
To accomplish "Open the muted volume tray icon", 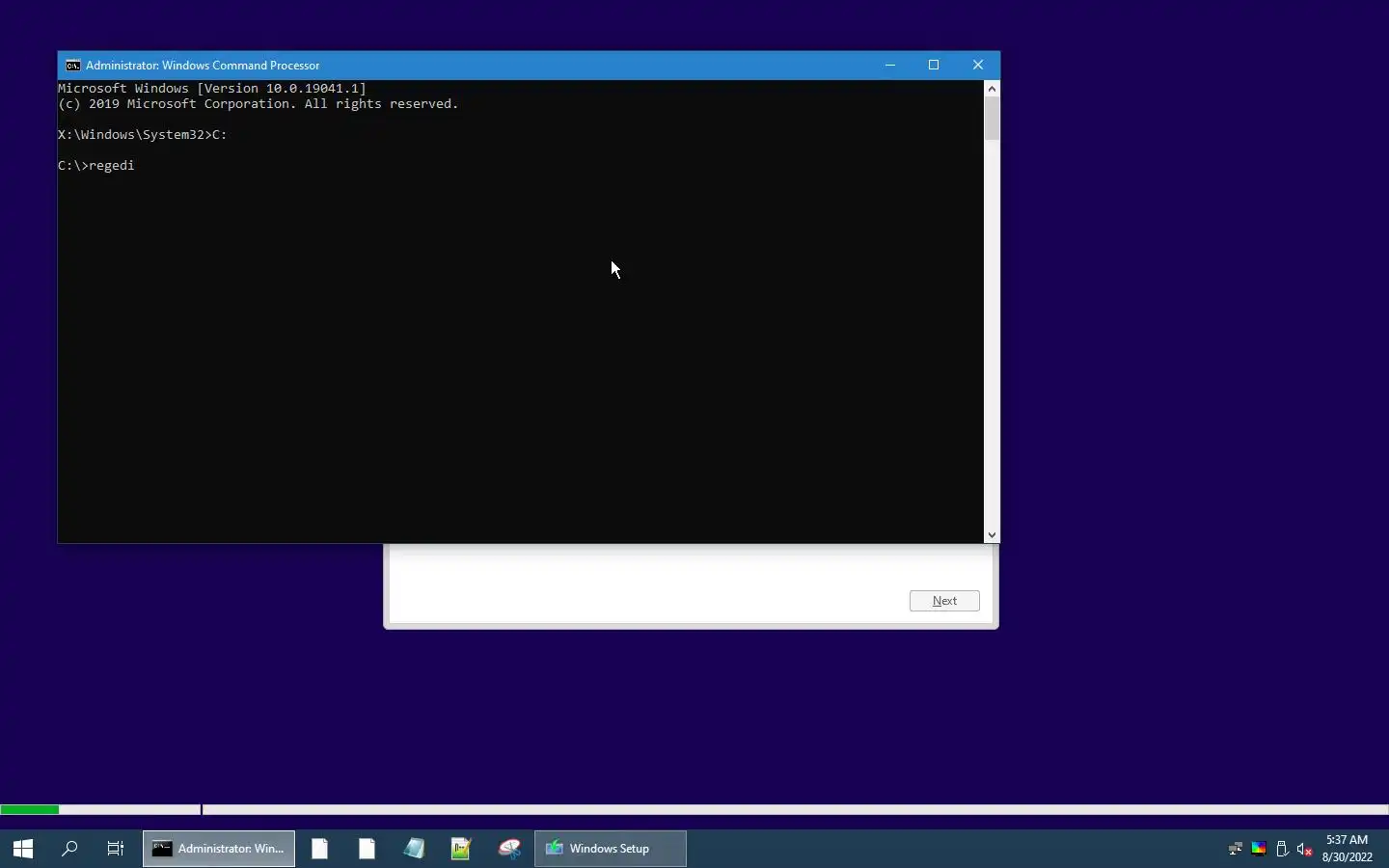I will 1306,850.
